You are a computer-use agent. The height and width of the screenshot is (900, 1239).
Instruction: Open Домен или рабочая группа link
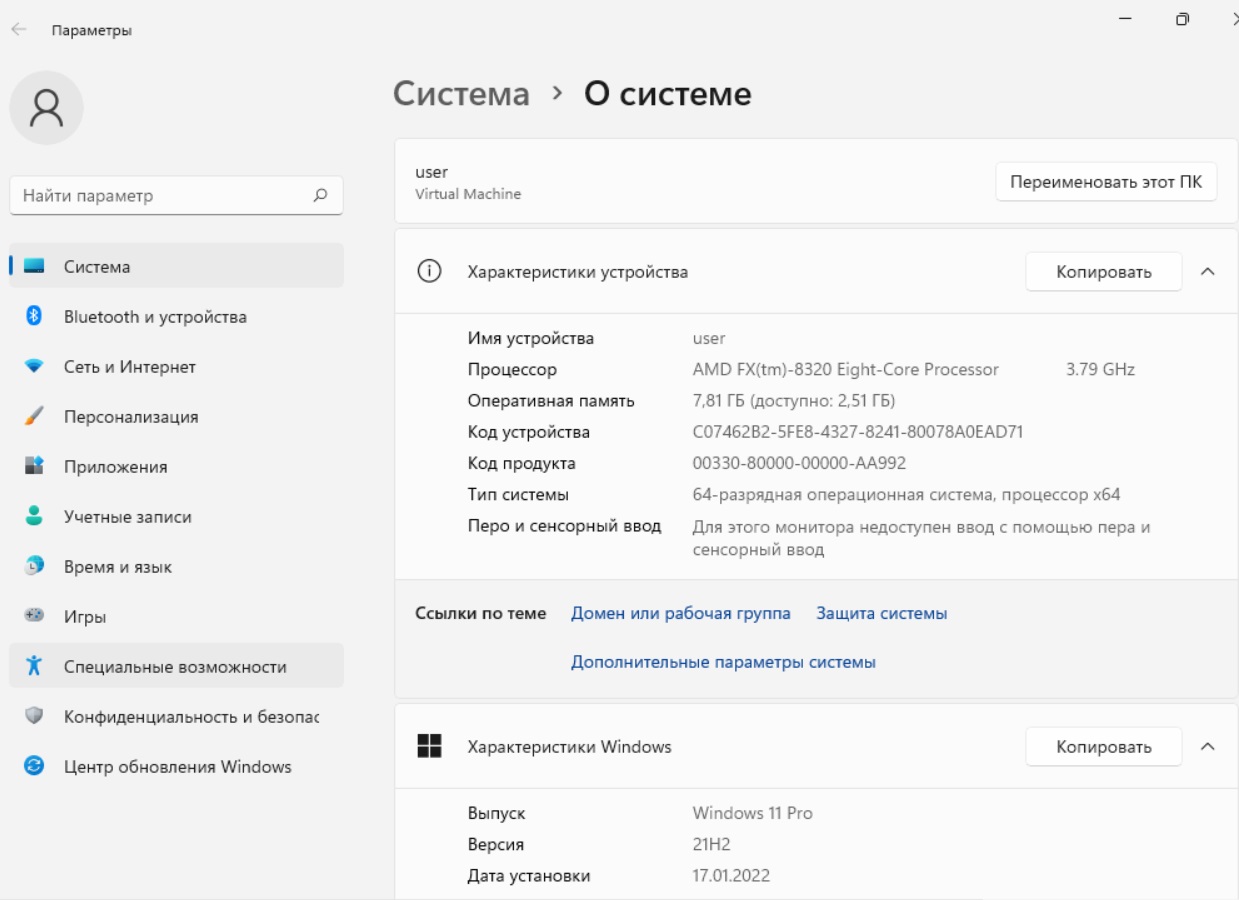click(681, 613)
